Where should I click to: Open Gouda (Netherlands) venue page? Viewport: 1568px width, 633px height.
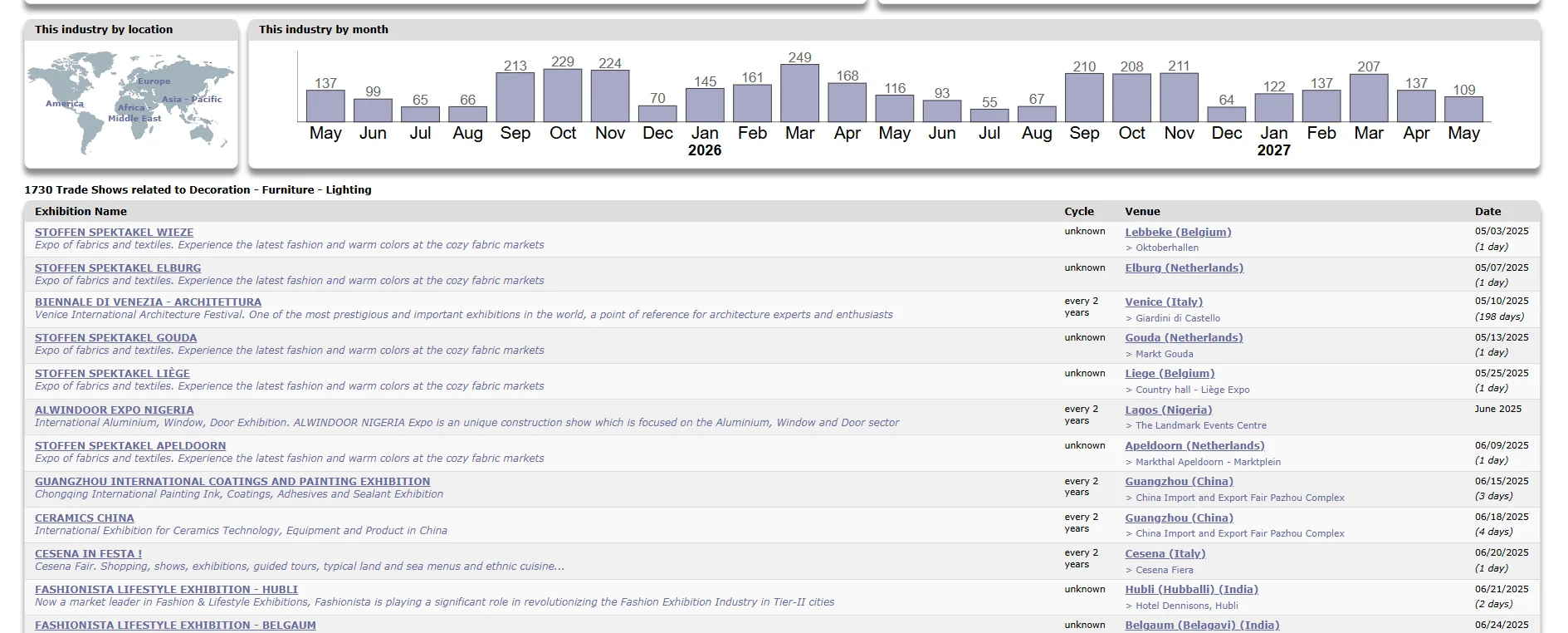(x=1184, y=338)
